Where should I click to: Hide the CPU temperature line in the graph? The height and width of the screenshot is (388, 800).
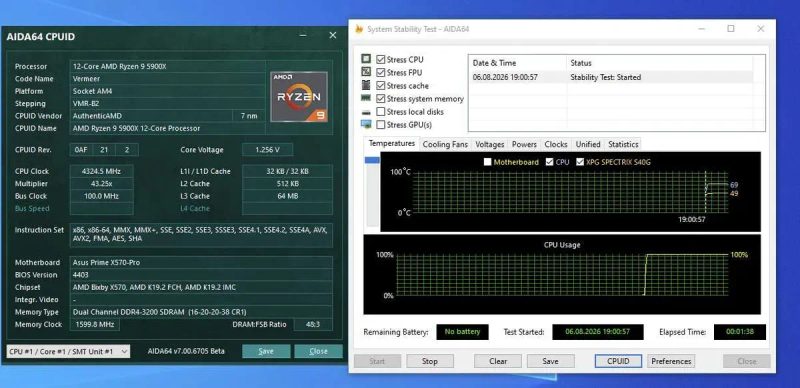[549, 162]
